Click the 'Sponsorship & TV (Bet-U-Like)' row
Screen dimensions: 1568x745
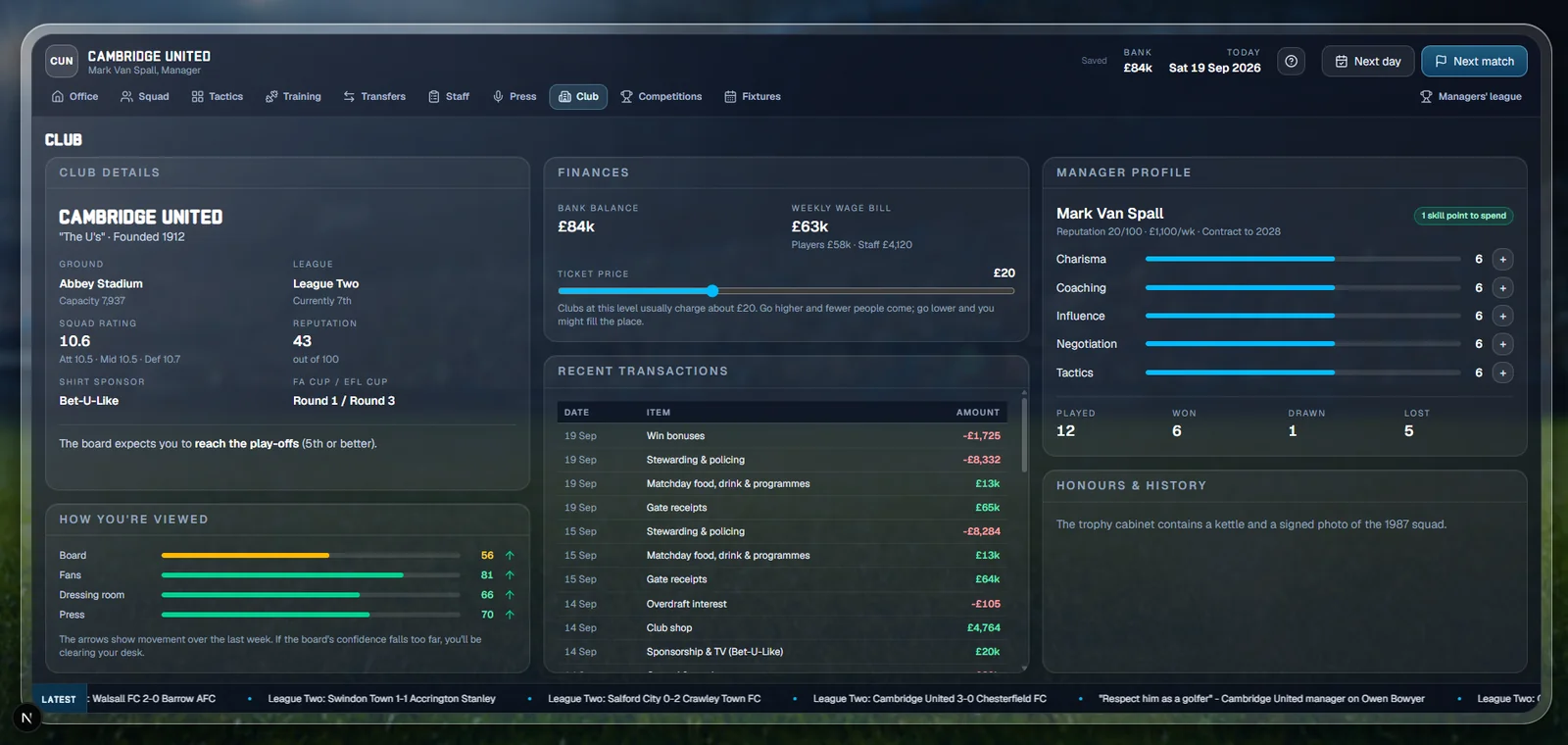point(782,652)
